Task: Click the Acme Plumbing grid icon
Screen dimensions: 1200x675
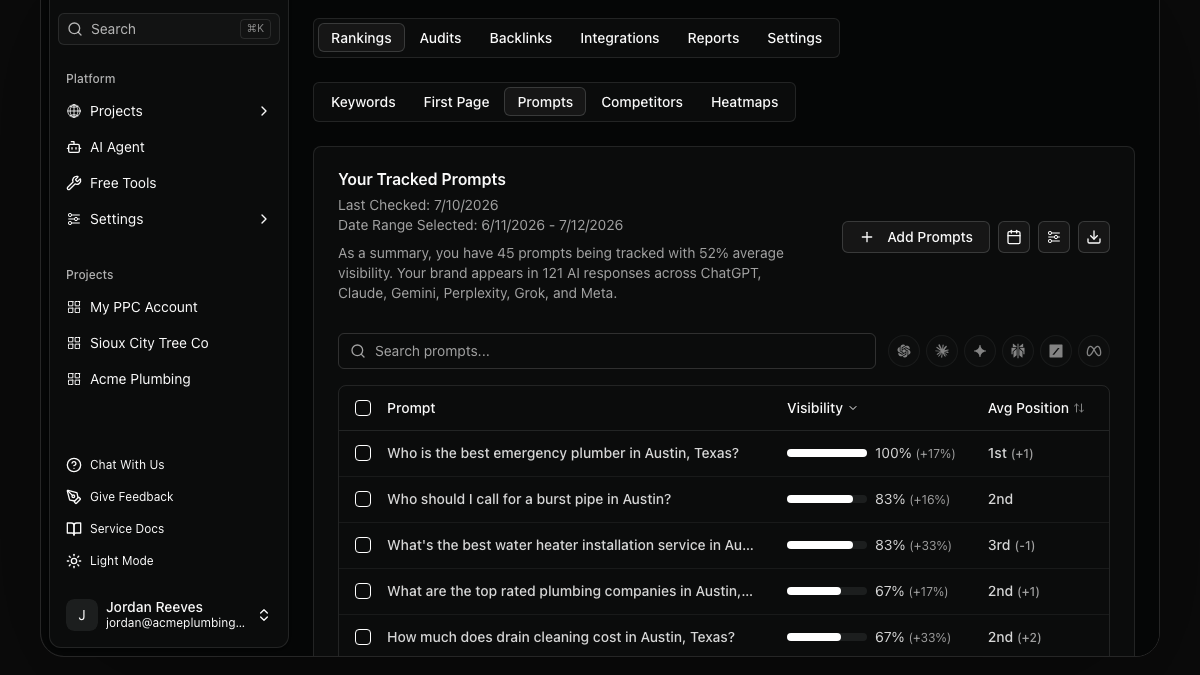Action: click(x=74, y=379)
